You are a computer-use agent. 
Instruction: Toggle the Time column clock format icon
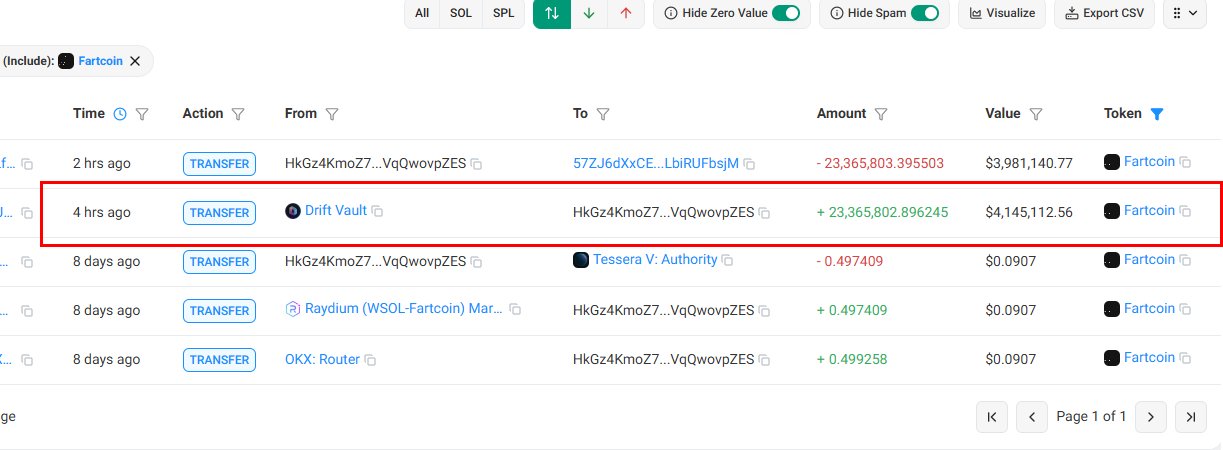coord(120,114)
